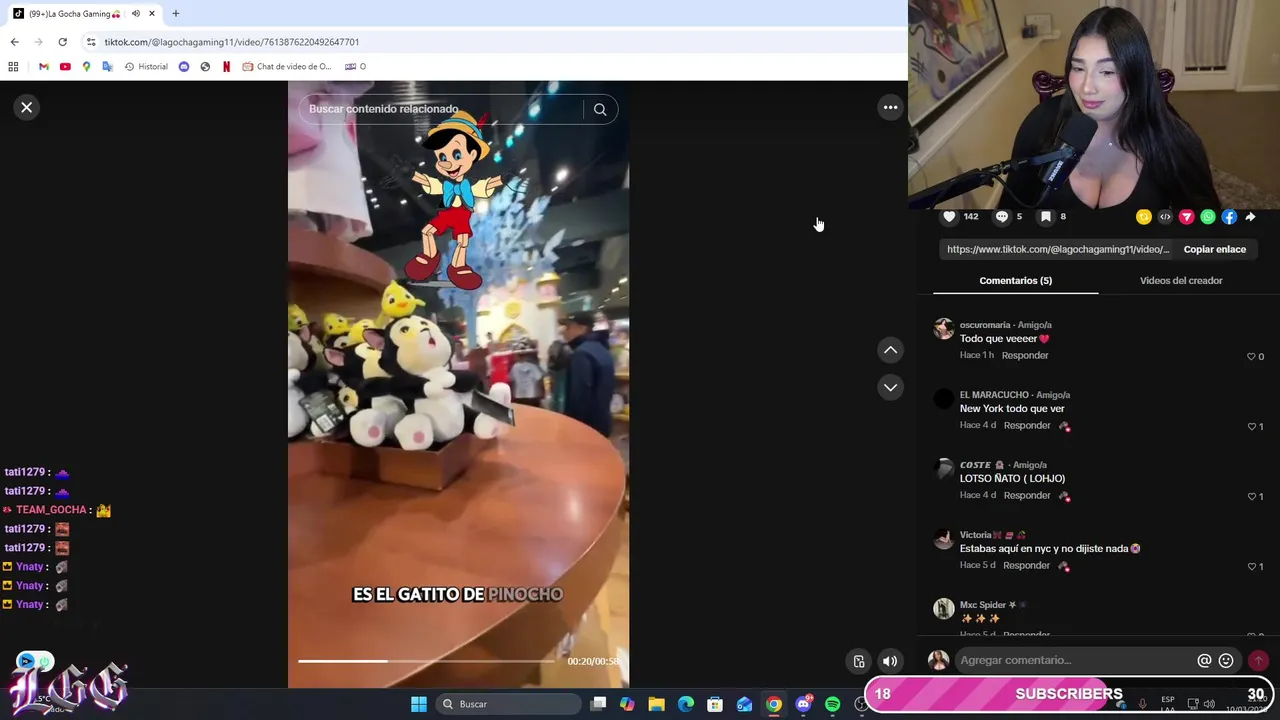Go back in Chrome
Screen dimensions: 1280x720
point(14,42)
